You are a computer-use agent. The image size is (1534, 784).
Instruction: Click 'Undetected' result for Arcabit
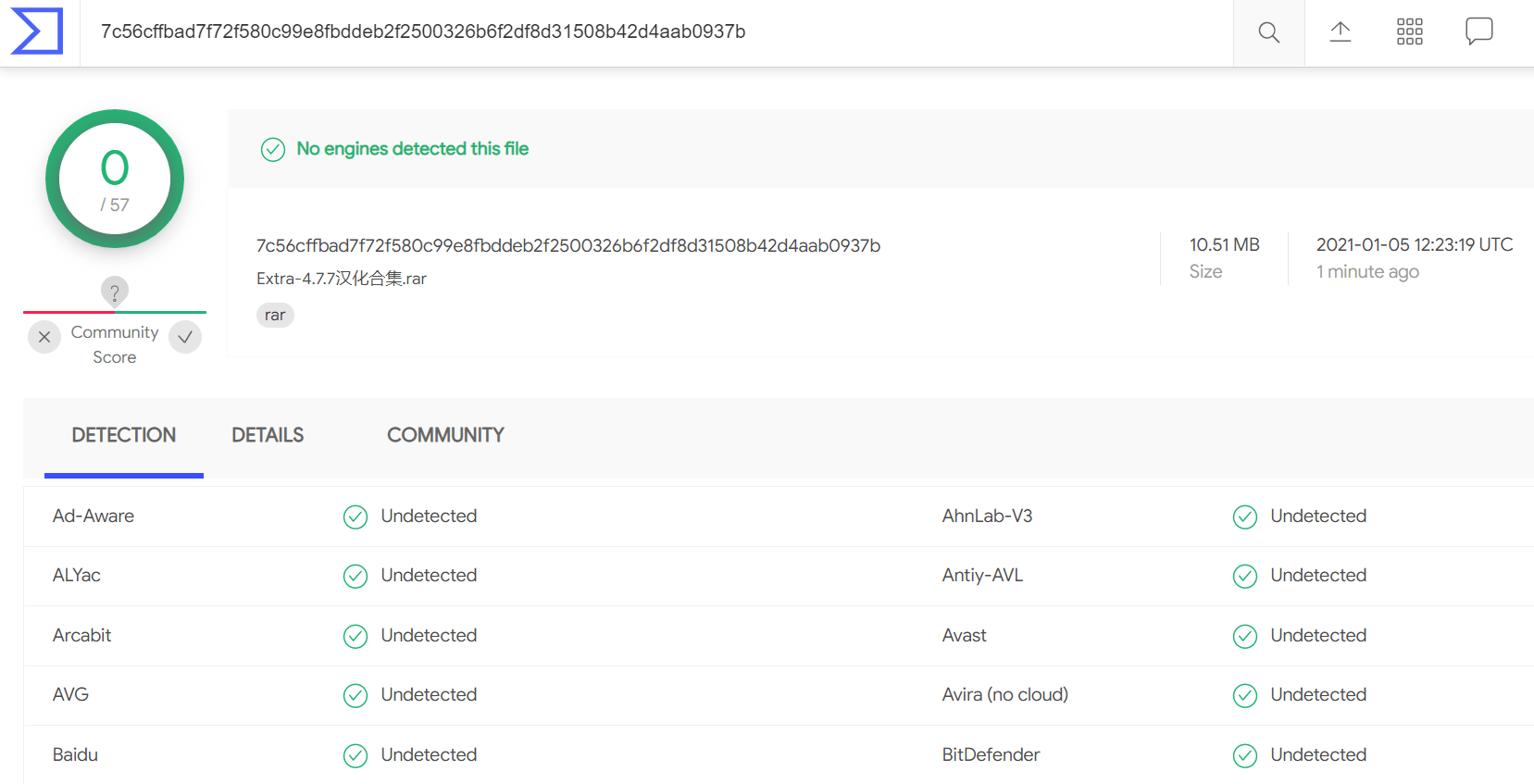pos(429,635)
